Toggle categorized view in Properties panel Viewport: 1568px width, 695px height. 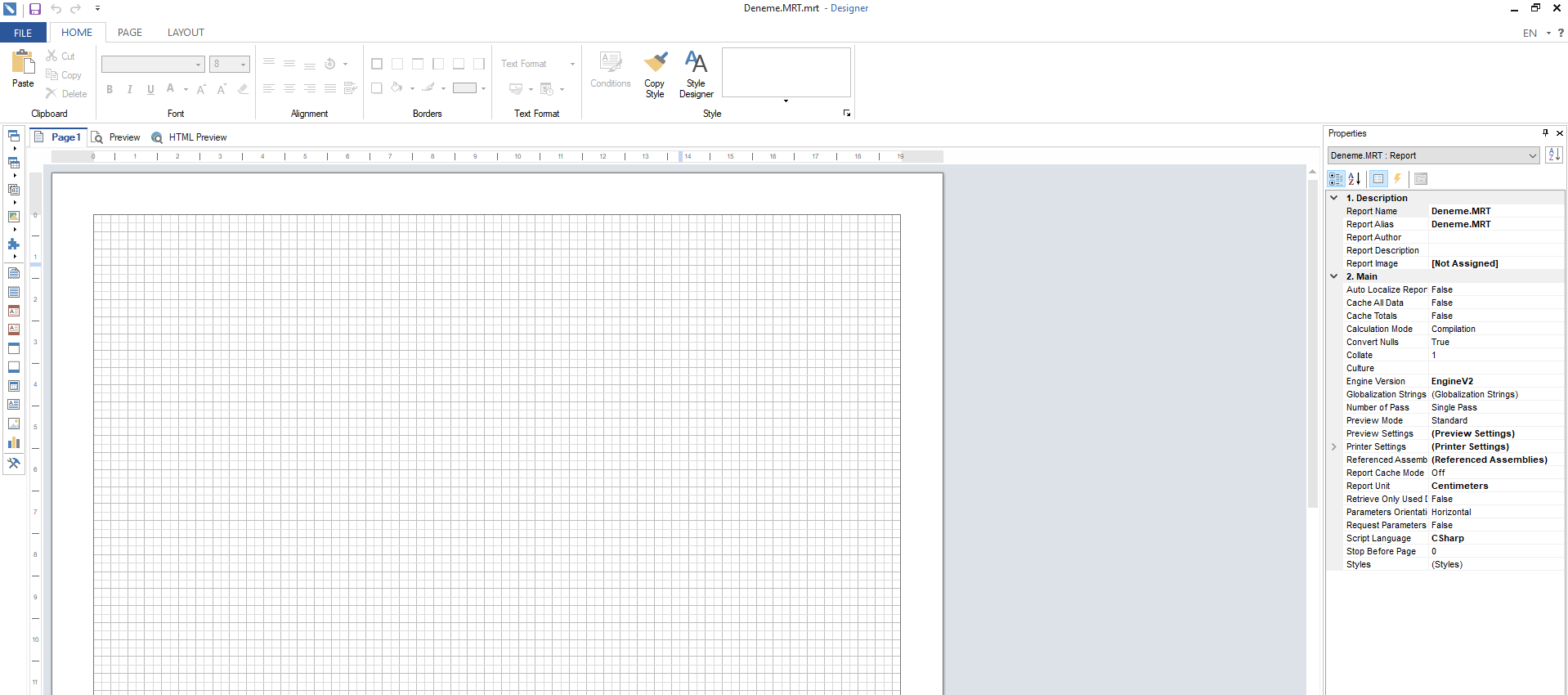click(x=1336, y=179)
